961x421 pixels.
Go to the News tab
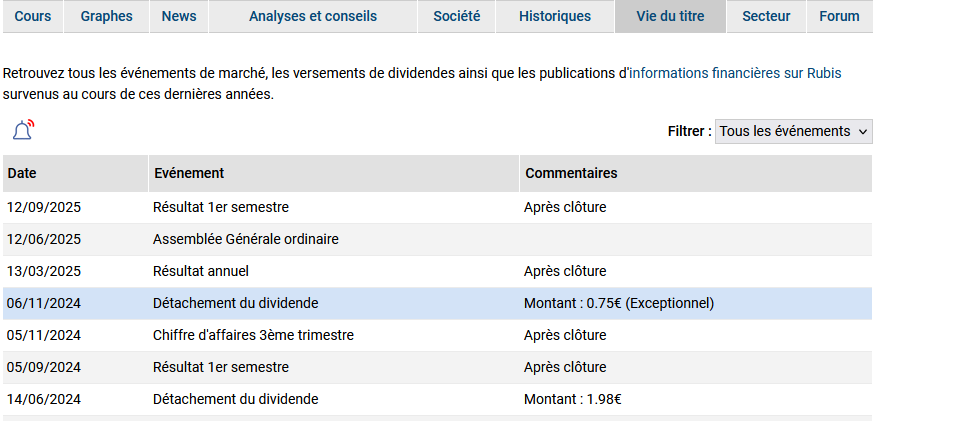pos(179,17)
